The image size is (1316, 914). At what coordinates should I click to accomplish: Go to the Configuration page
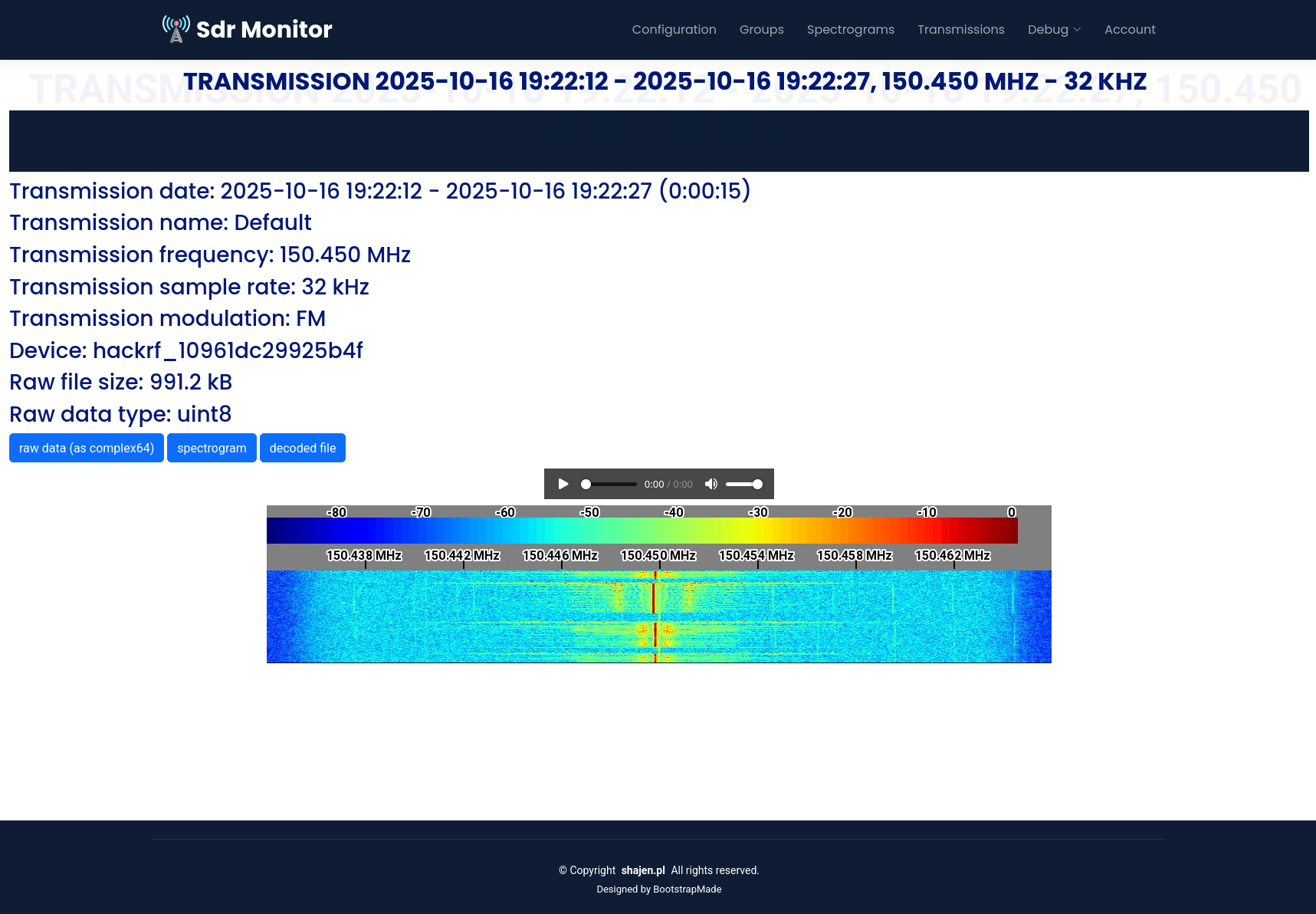point(674,29)
